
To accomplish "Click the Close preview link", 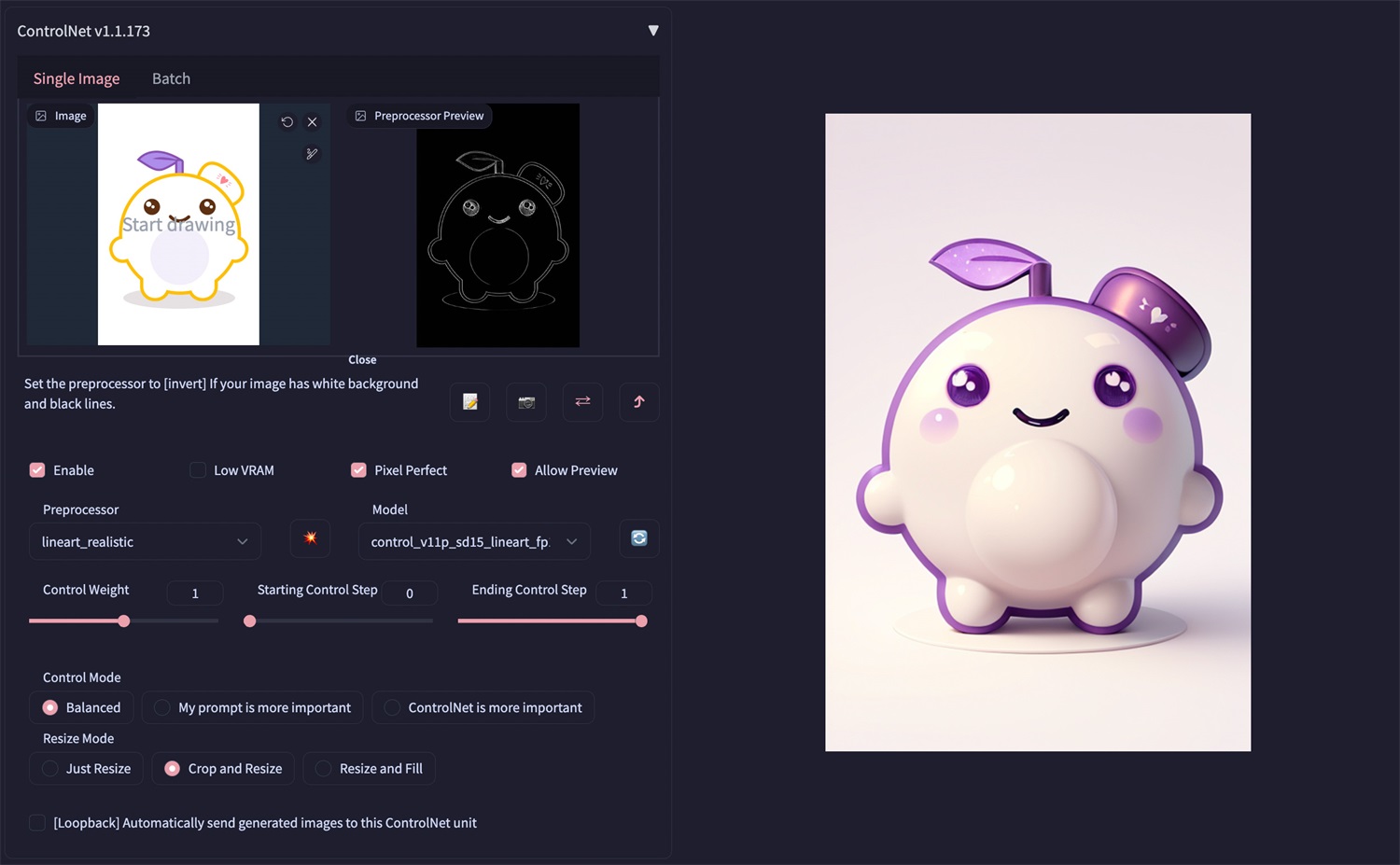I will pyautogui.click(x=362, y=359).
